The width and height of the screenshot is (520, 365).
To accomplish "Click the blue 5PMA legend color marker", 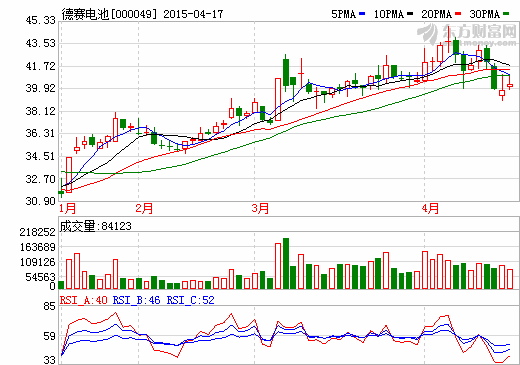I will click(x=362, y=14).
